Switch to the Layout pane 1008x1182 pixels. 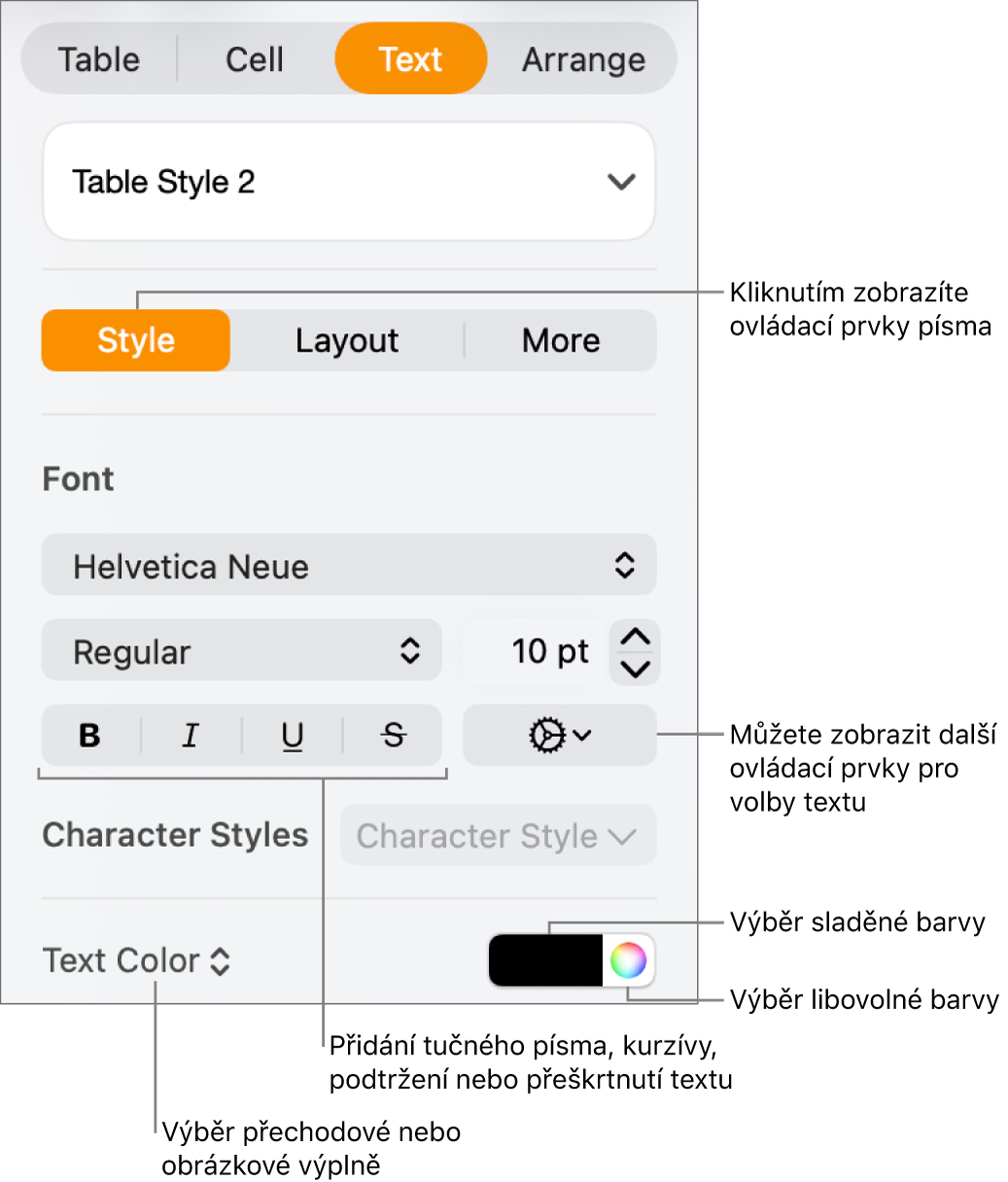coord(346,340)
